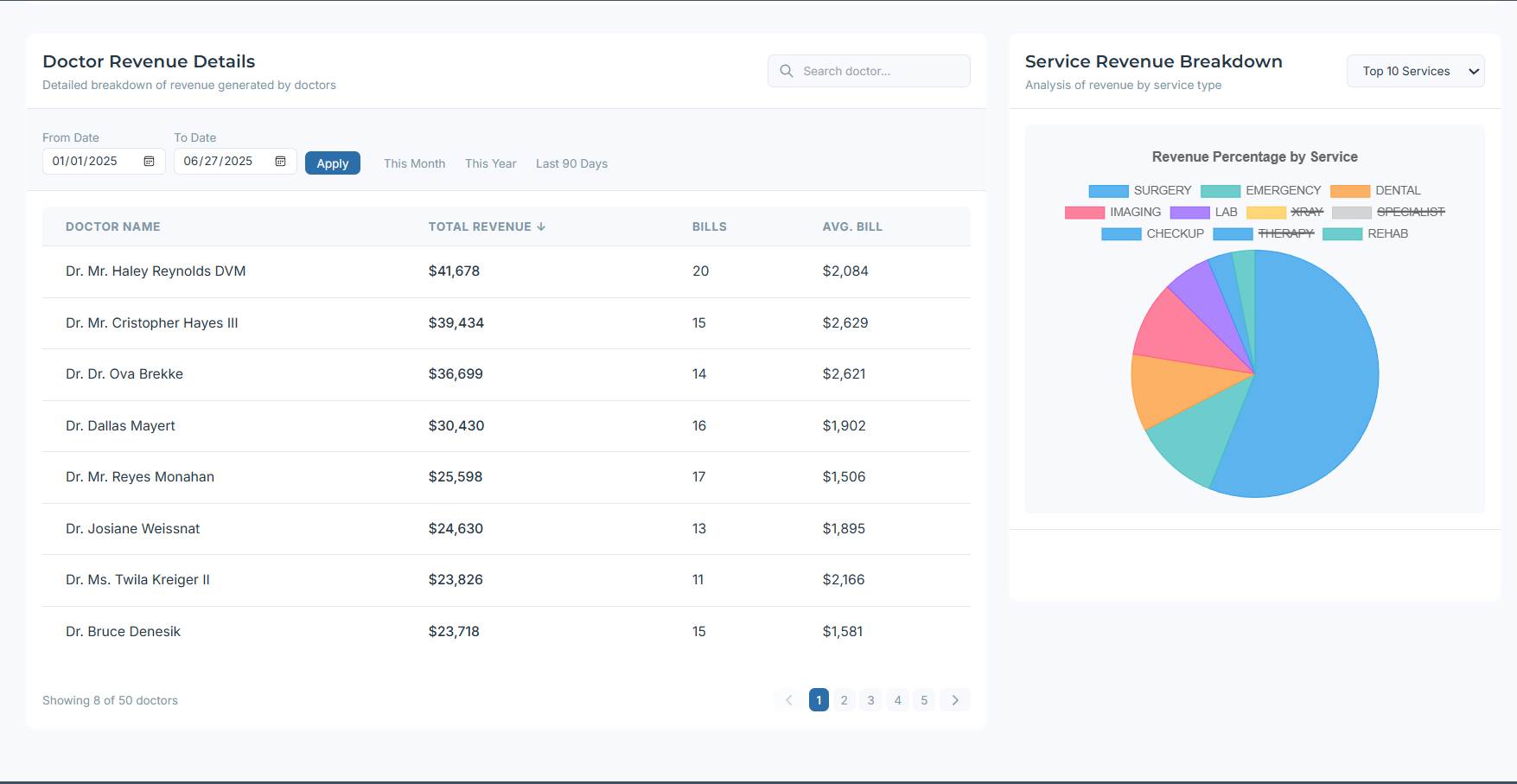This screenshot has width=1517, height=784.
Task: Open the To Date calendar picker icon
Action: 280,162
